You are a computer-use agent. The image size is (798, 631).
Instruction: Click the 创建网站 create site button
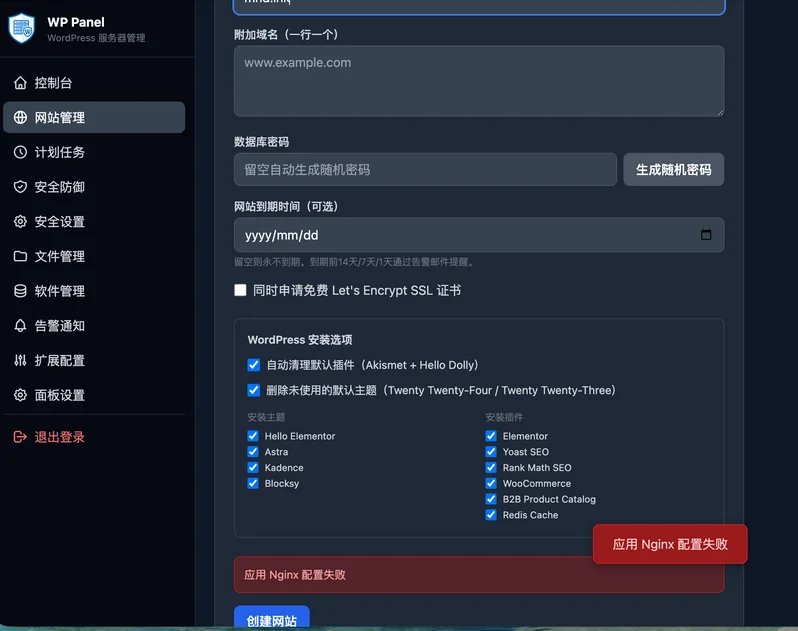click(x=272, y=618)
